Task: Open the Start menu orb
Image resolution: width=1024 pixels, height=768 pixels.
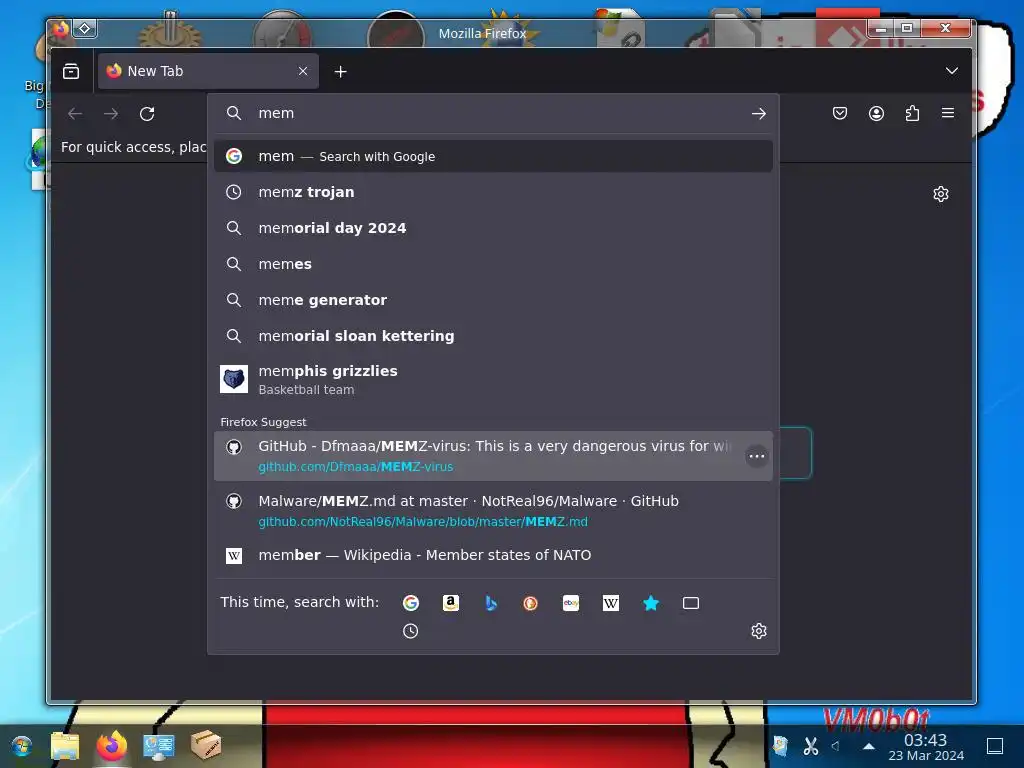Action: [22, 746]
